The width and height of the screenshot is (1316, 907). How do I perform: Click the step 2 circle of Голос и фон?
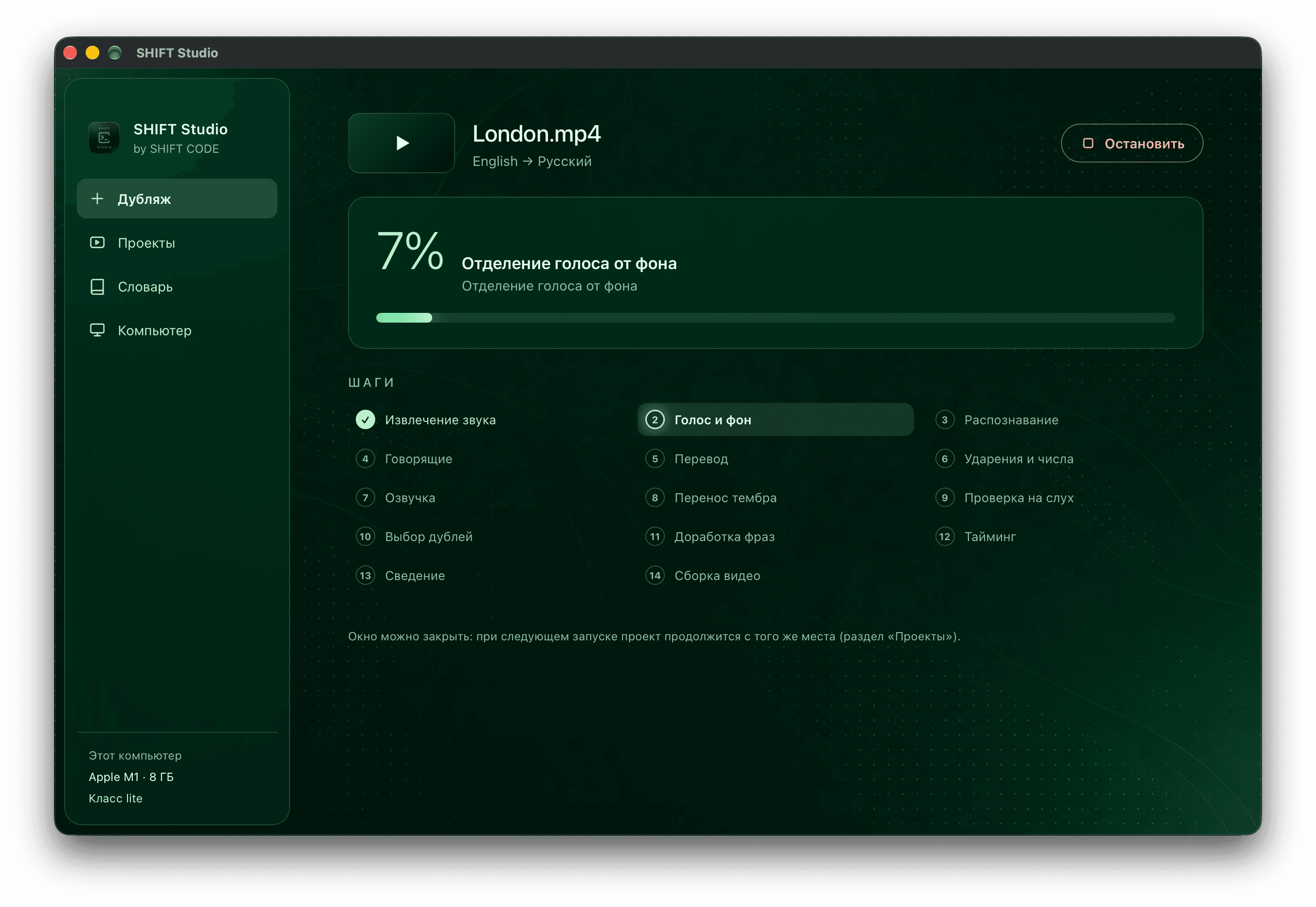pos(654,419)
